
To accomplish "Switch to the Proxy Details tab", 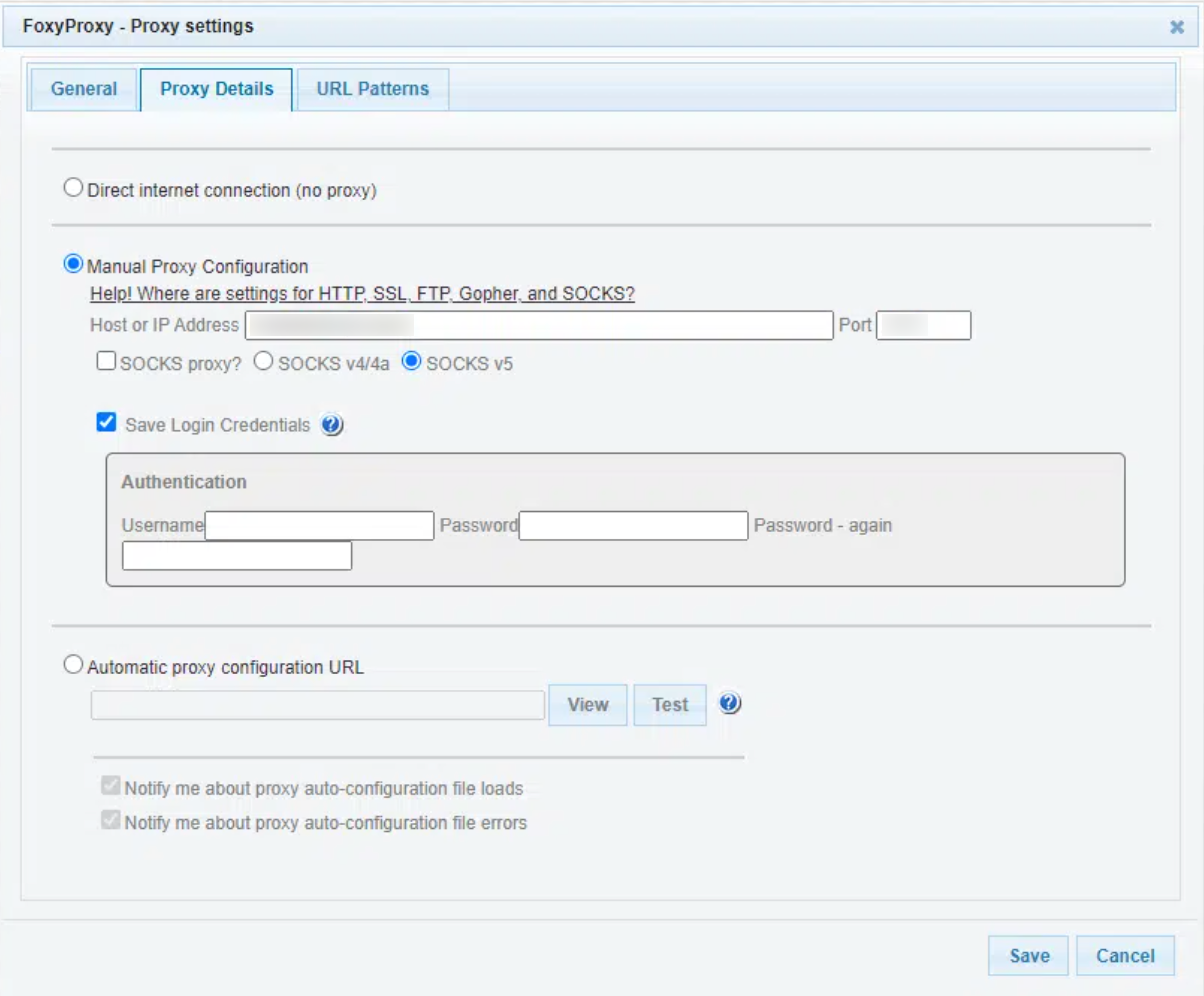I will tap(216, 89).
